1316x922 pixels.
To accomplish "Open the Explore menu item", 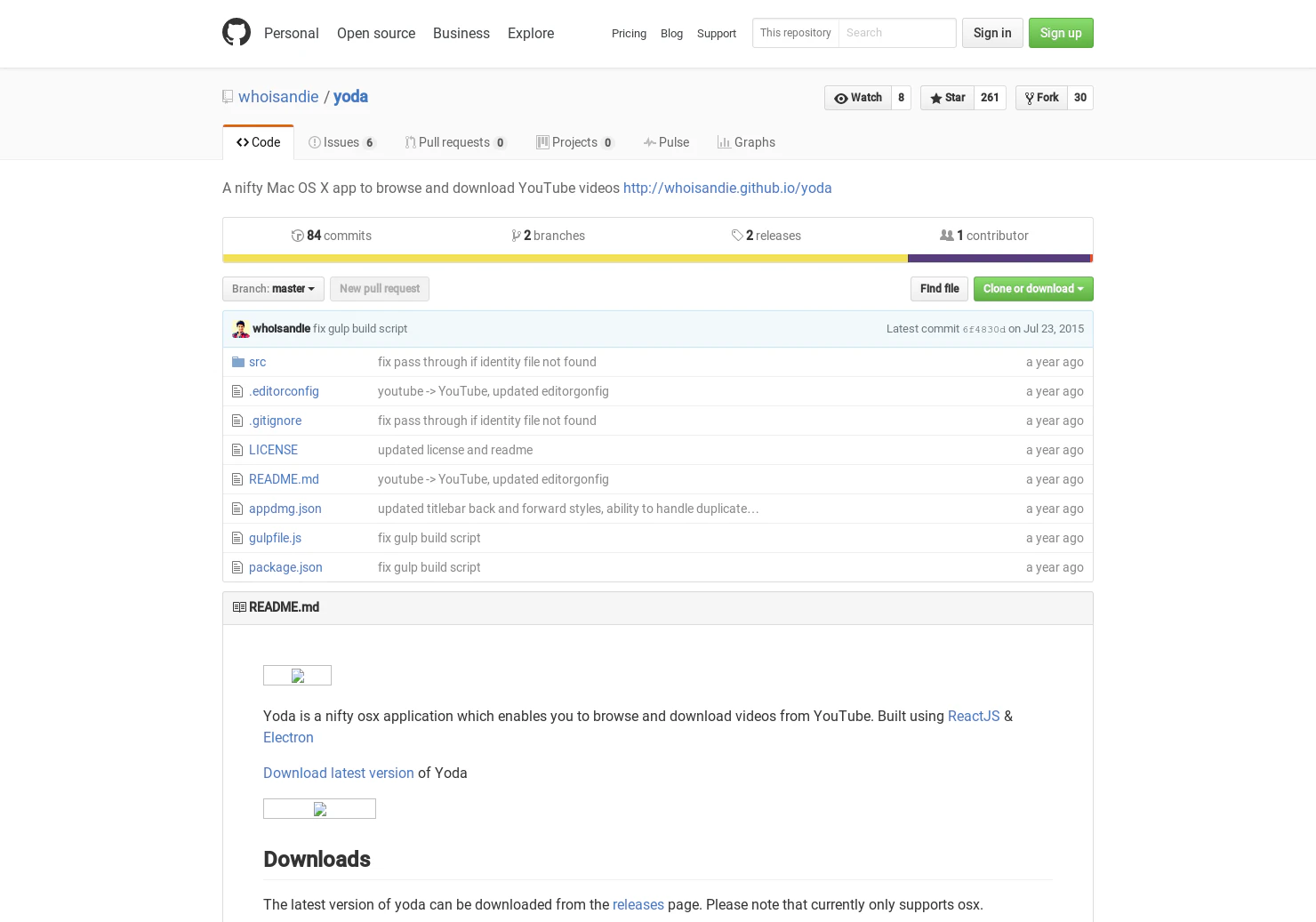I will 531,33.
